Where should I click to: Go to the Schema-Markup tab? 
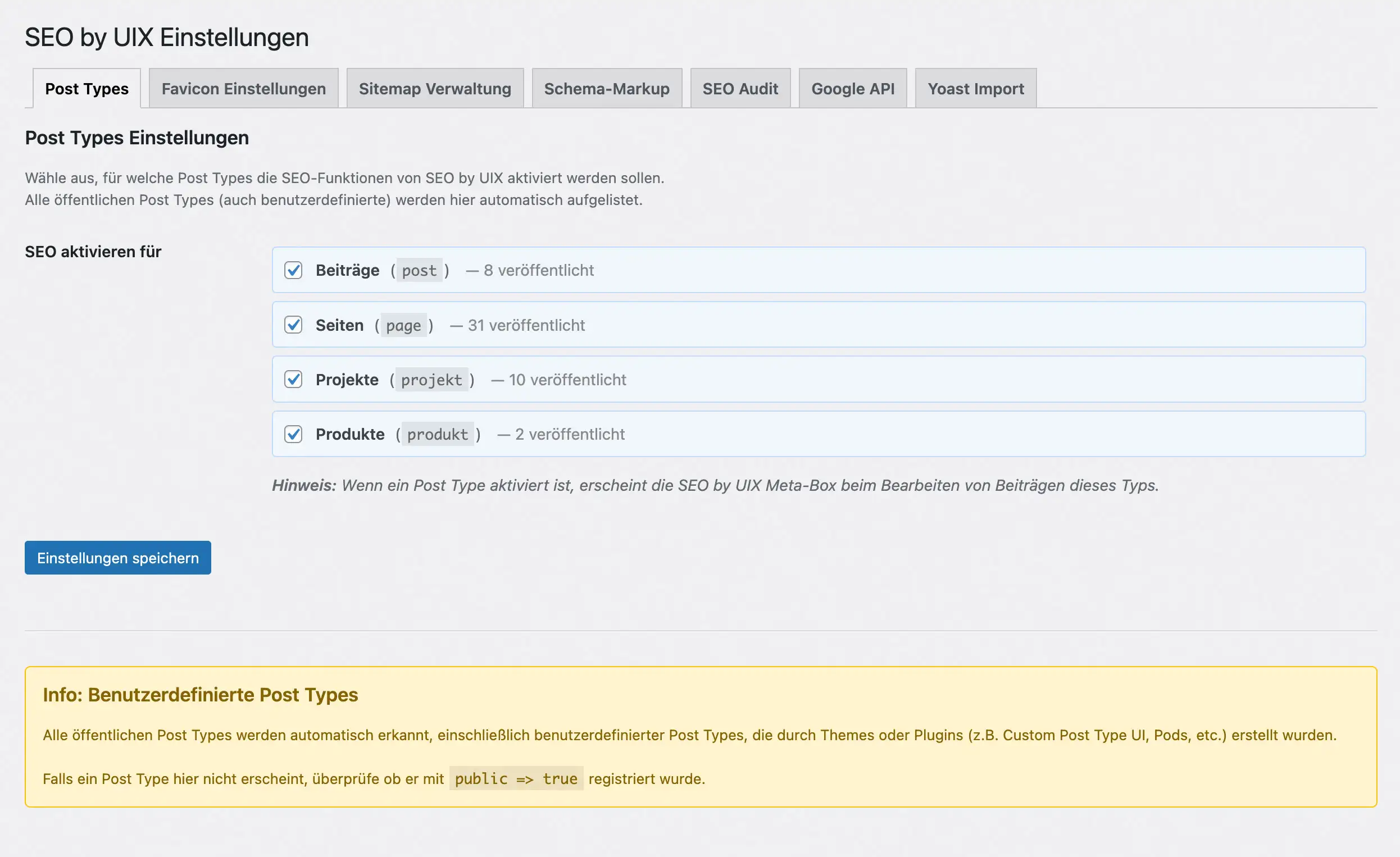tap(606, 89)
